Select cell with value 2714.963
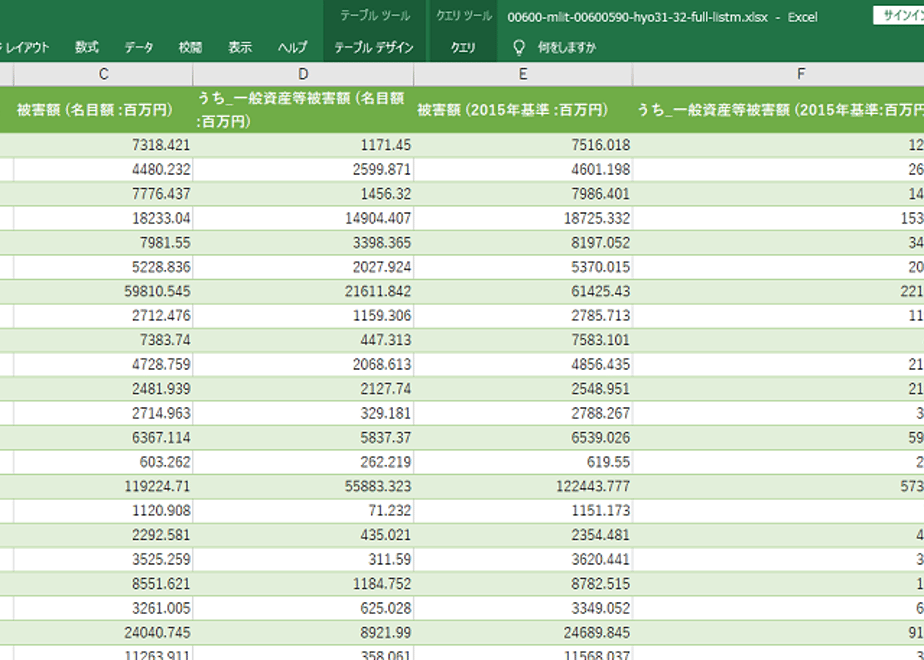This screenshot has width=924, height=660. (103, 414)
